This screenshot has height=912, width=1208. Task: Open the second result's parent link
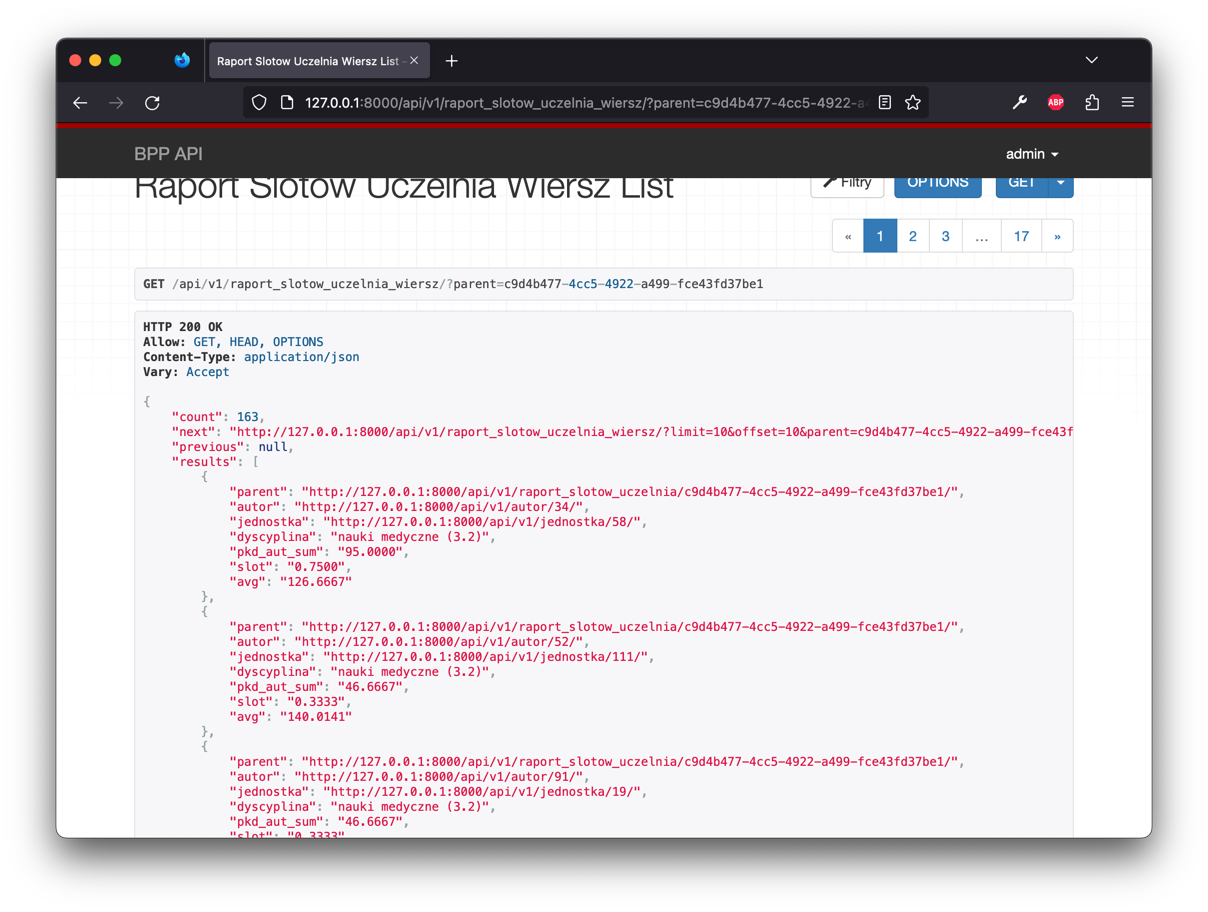click(x=630, y=627)
